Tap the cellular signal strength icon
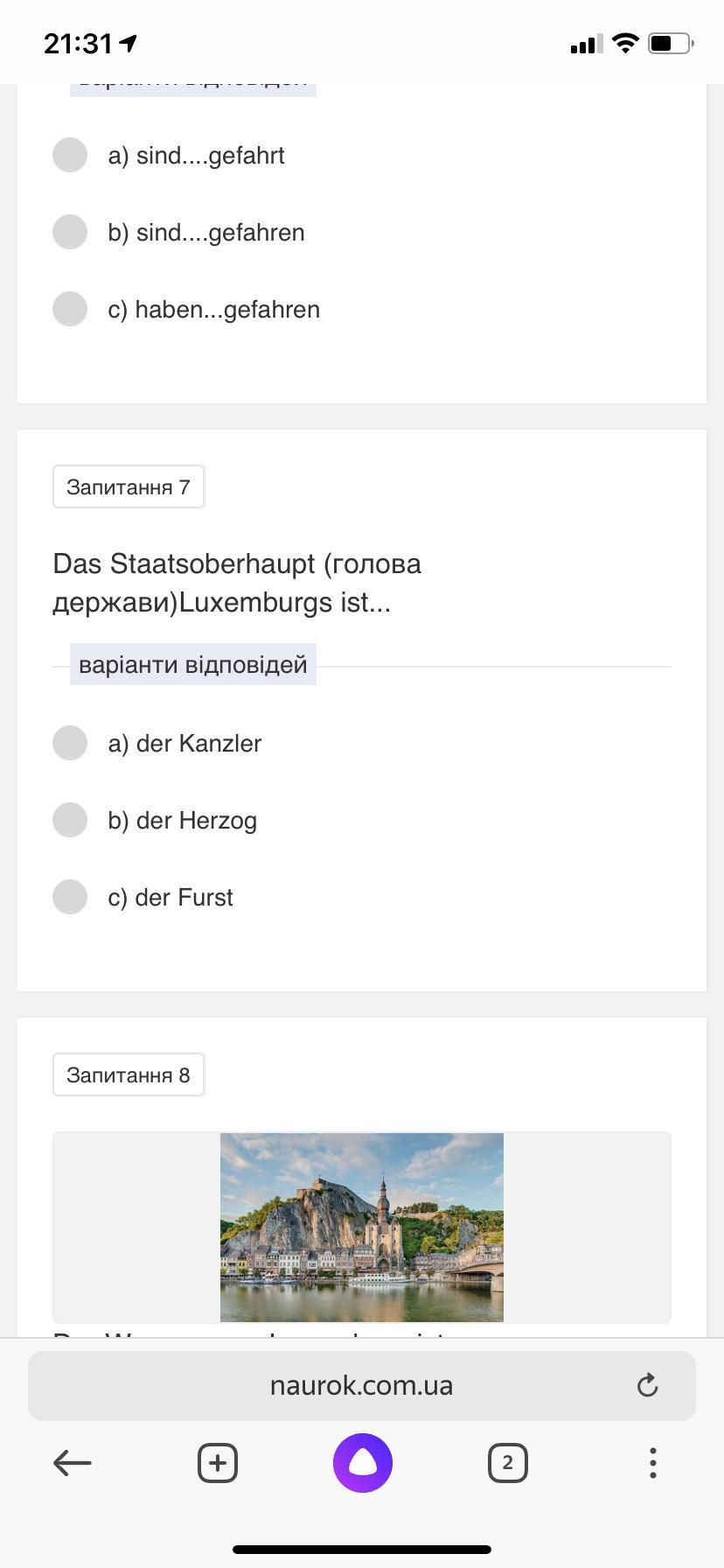 click(x=584, y=43)
